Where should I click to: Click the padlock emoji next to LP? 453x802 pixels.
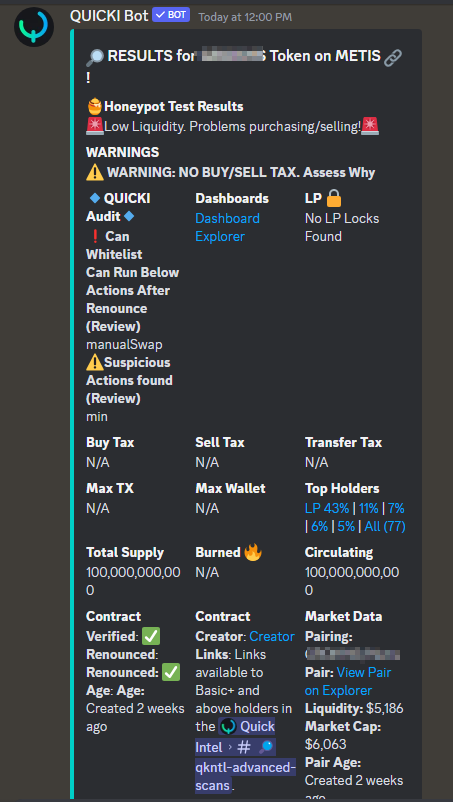(x=333, y=198)
